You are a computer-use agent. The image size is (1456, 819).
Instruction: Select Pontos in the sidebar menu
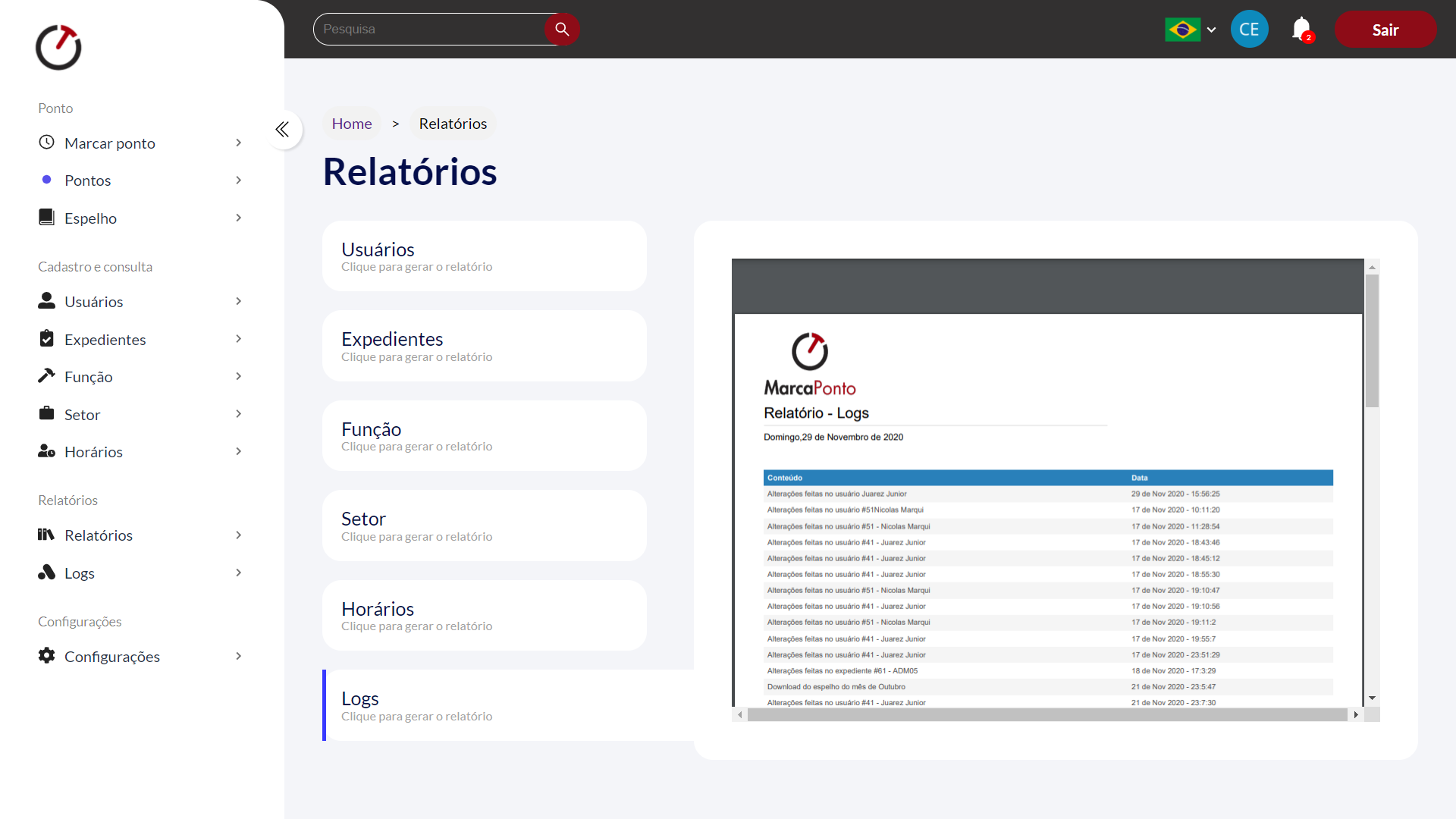[88, 180]
